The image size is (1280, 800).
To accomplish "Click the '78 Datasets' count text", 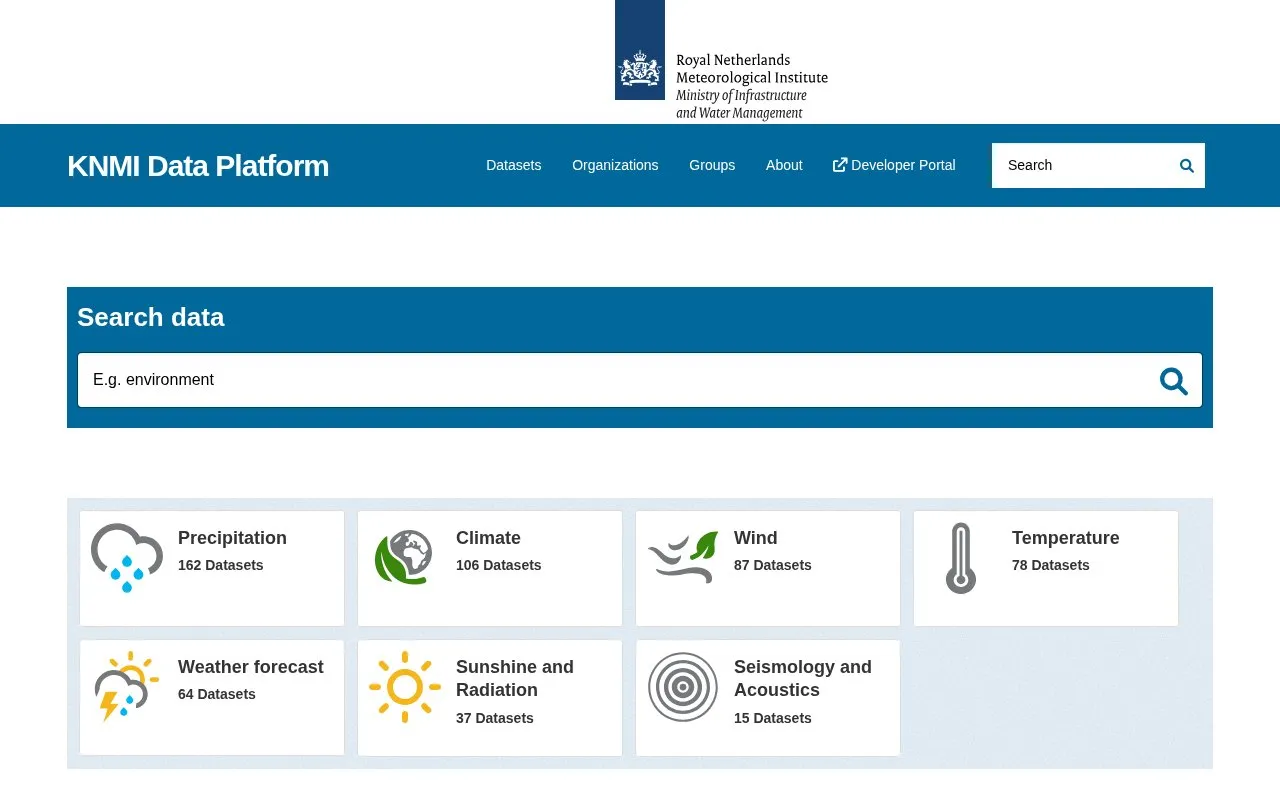I will click(x=1051, y=565).
